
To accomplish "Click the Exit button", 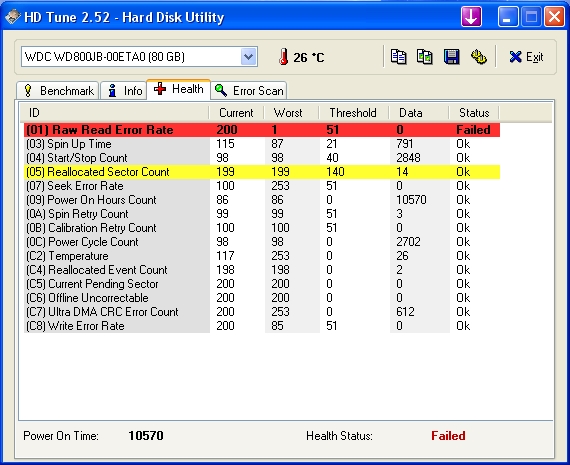I will [x=526, y=57].
